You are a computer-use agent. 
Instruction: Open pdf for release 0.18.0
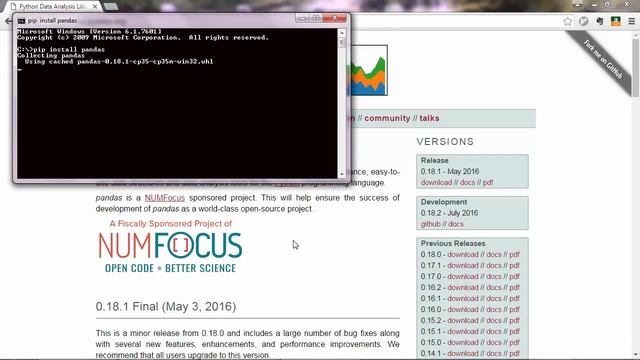[514, 254]
